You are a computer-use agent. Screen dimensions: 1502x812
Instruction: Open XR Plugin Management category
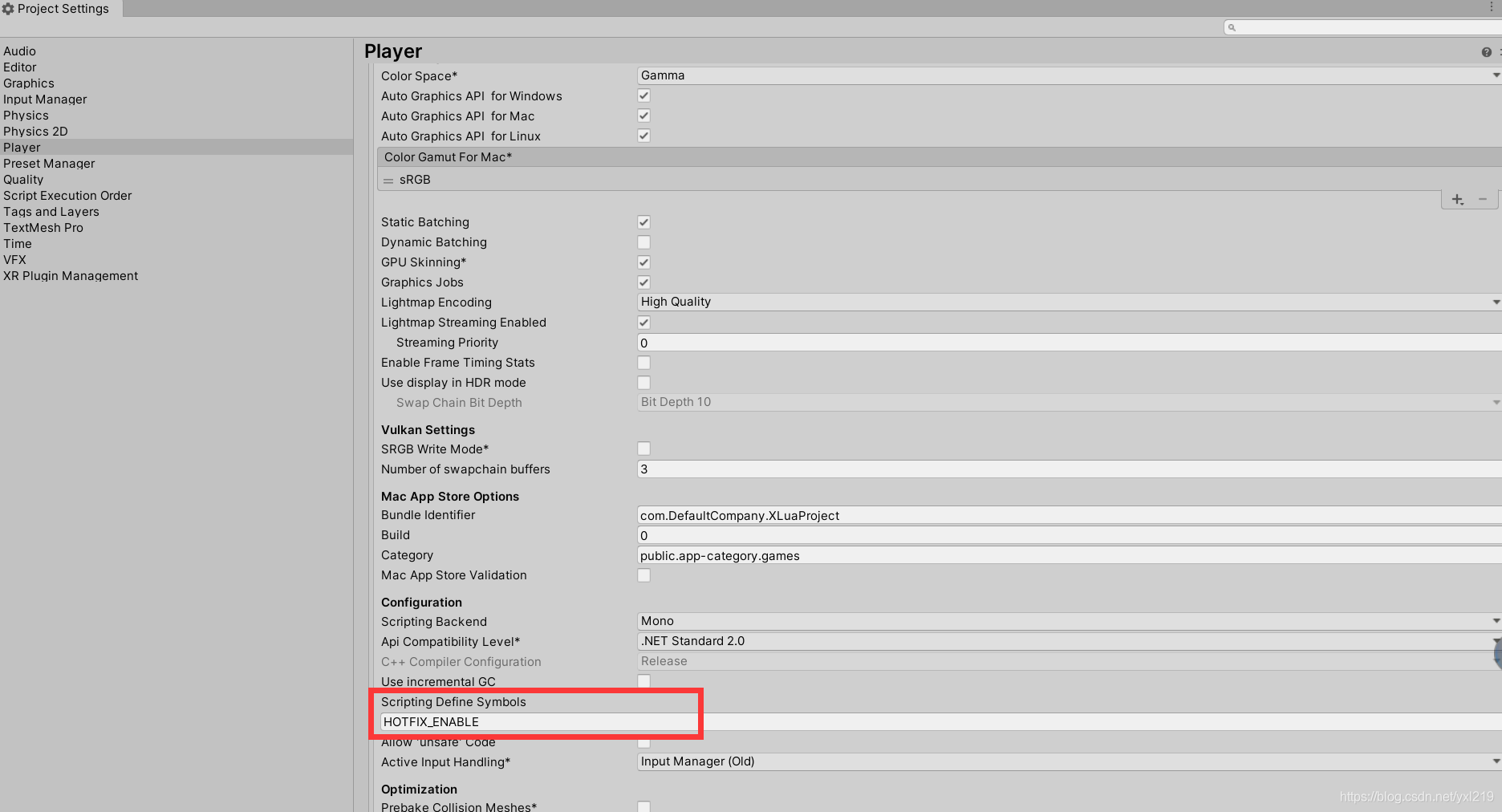177,276
